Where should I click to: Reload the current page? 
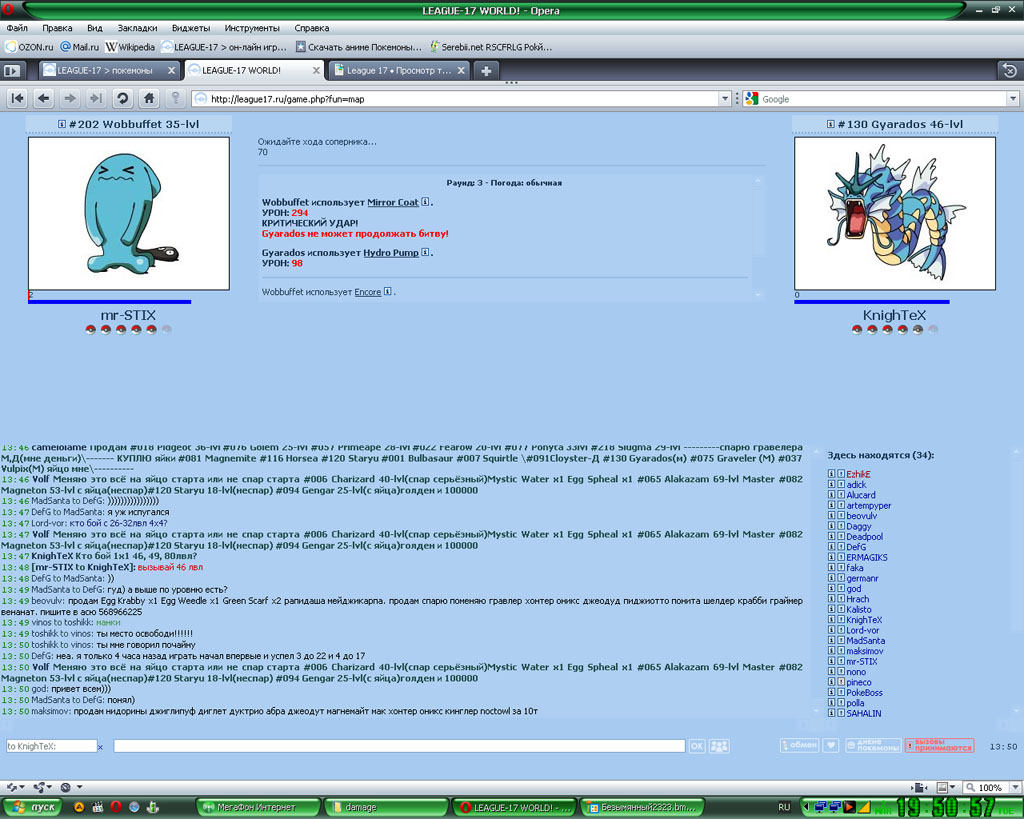(x=122, y=99)
